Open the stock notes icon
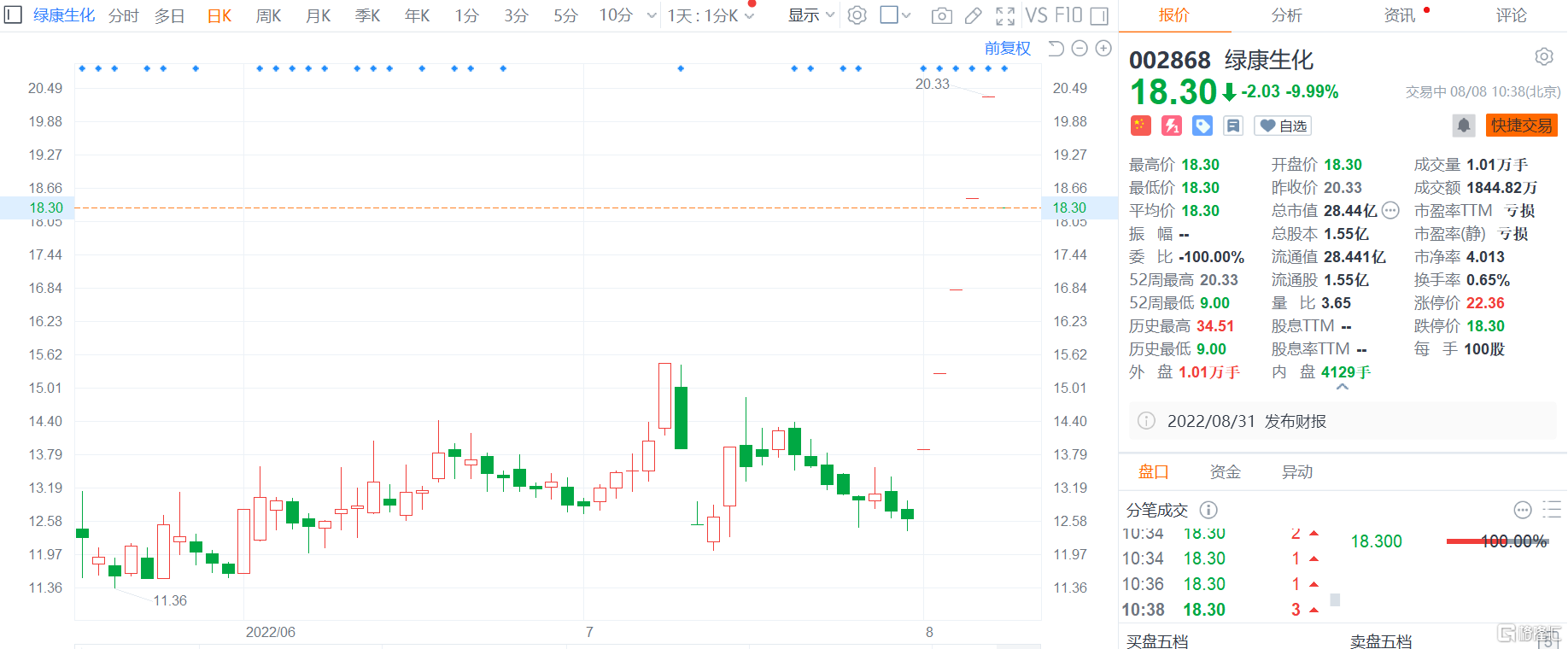Image resolution: width=1568 pixels, height=649 pixels. tap(1232, 126)
